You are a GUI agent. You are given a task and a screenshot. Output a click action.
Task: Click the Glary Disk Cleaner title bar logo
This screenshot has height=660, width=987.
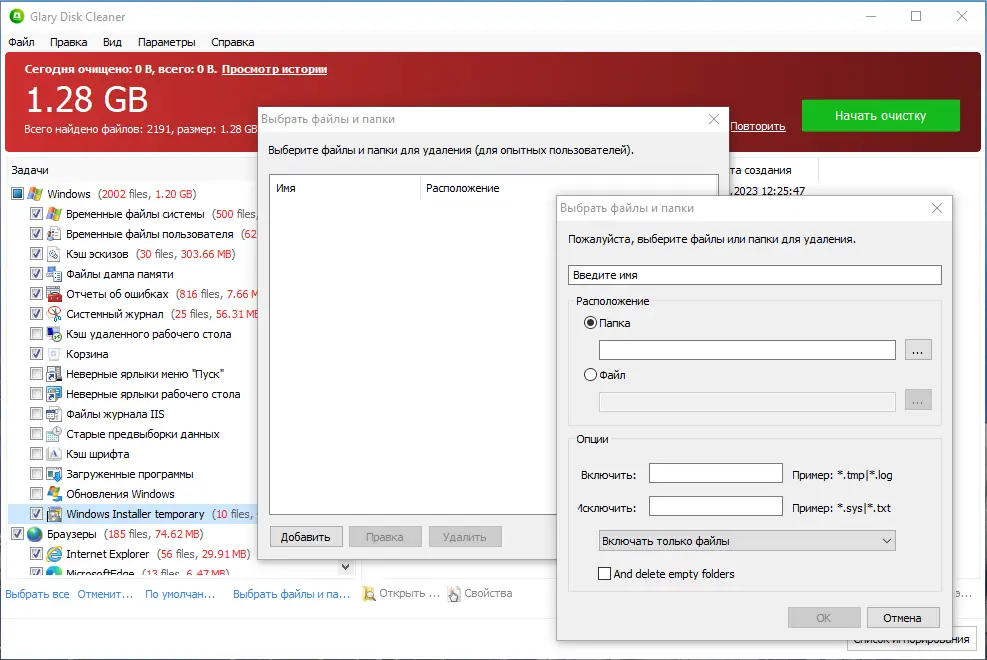[16, 16]
